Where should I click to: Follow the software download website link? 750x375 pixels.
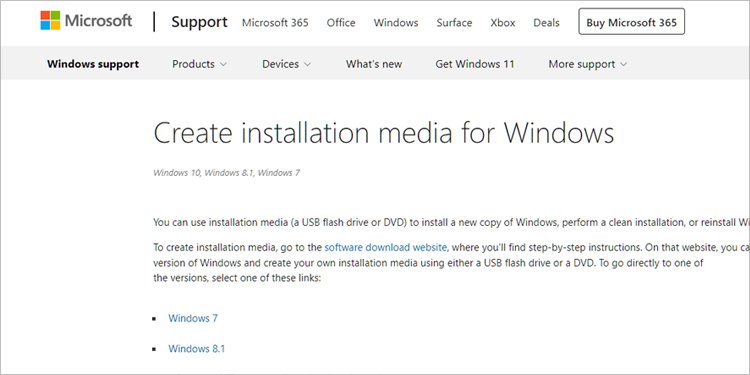386,247
